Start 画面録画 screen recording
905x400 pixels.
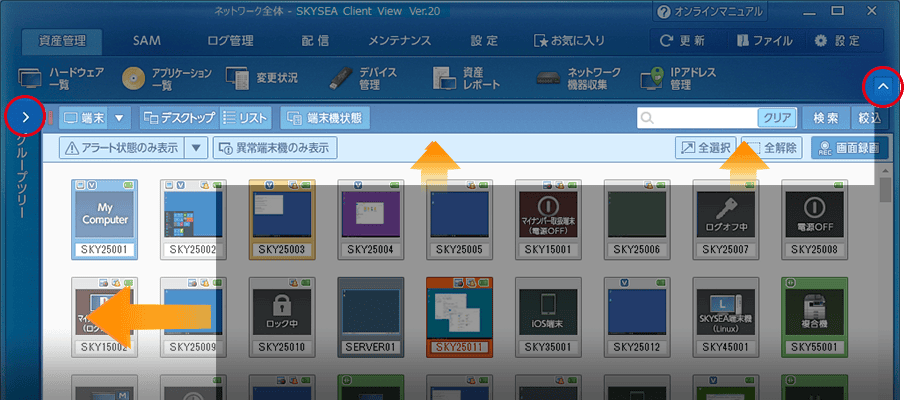(x=848, y=148)
